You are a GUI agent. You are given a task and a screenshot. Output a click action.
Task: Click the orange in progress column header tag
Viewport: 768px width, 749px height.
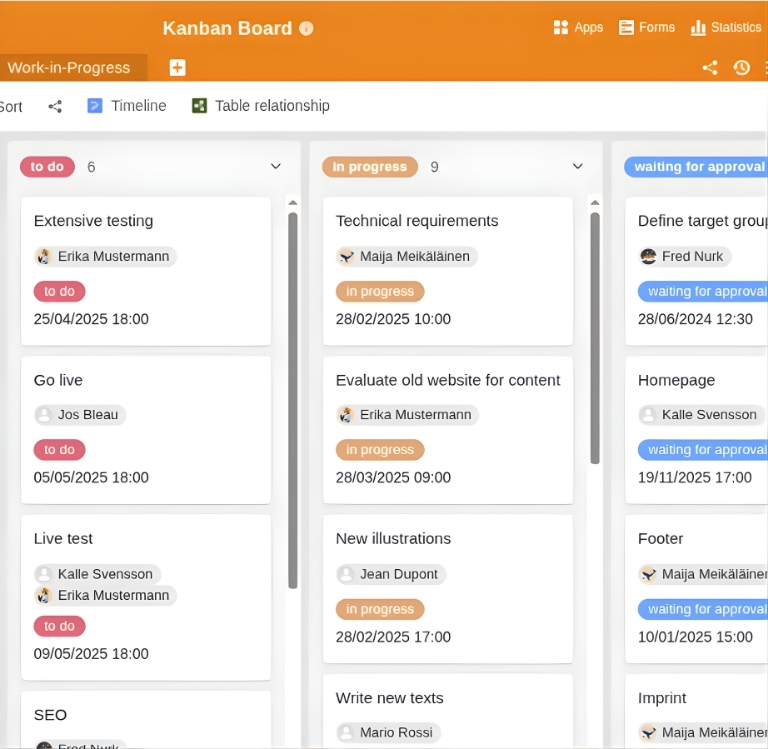370,167
